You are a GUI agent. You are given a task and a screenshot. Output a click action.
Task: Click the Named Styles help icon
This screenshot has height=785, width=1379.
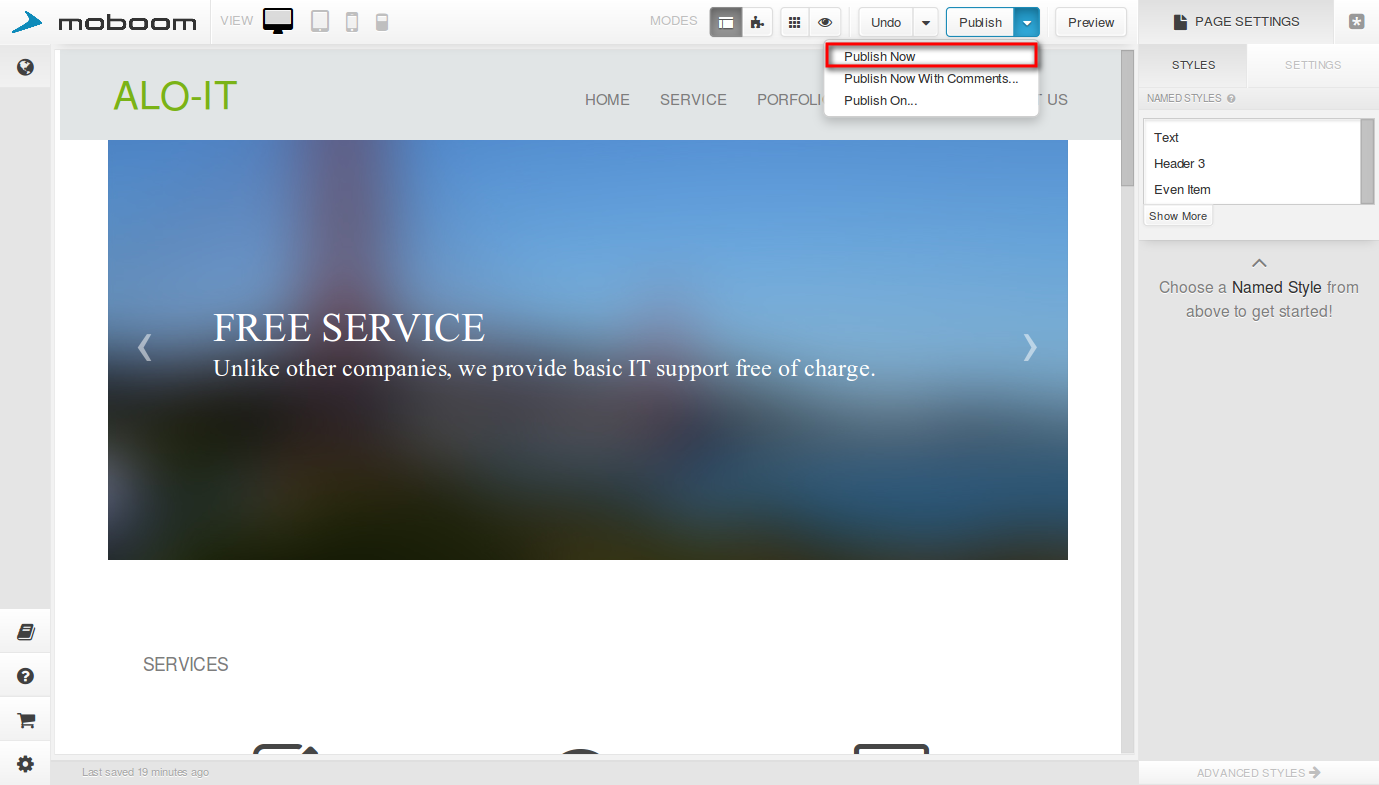tap(1231, 98)
